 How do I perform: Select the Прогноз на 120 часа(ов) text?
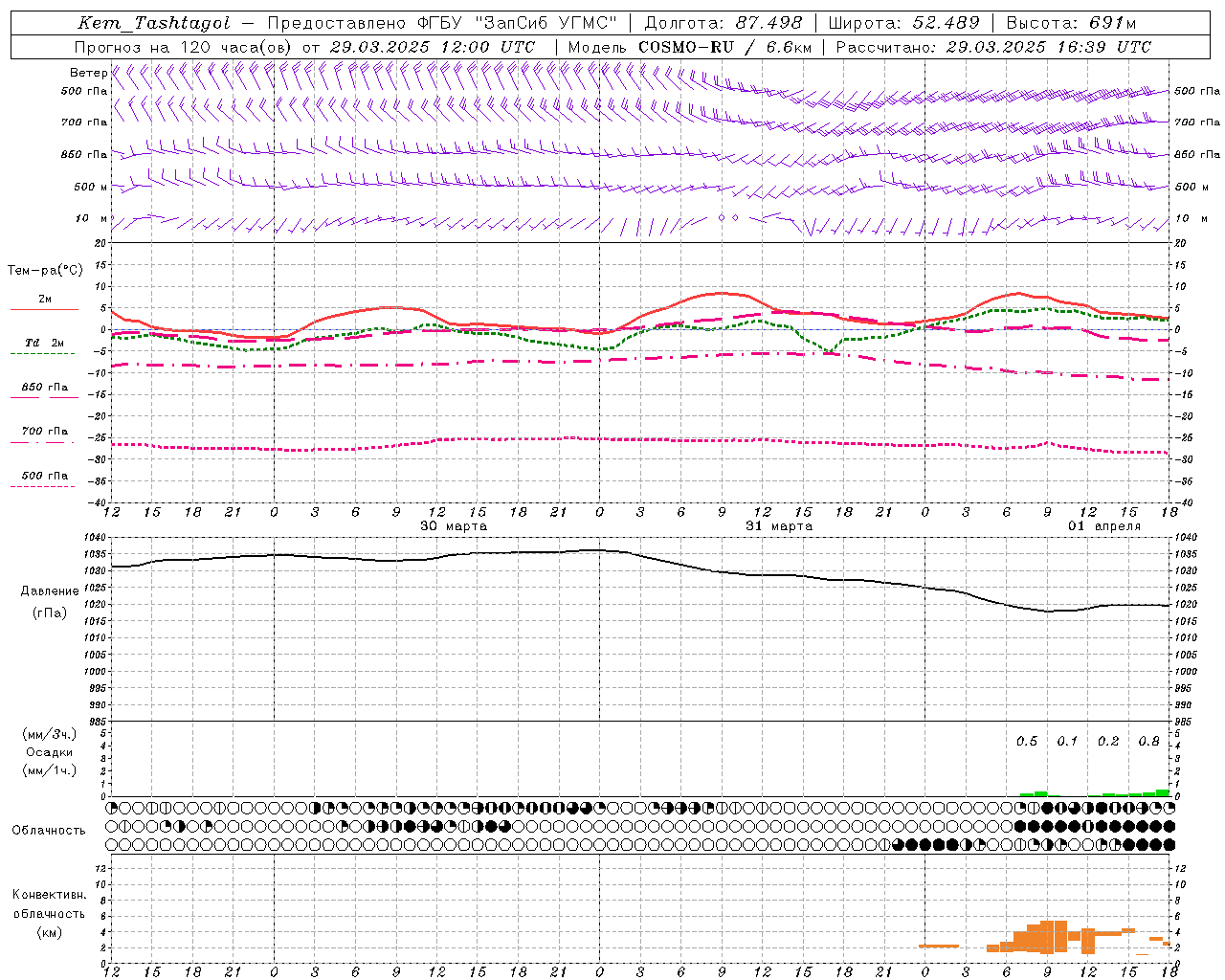point(184,46)
